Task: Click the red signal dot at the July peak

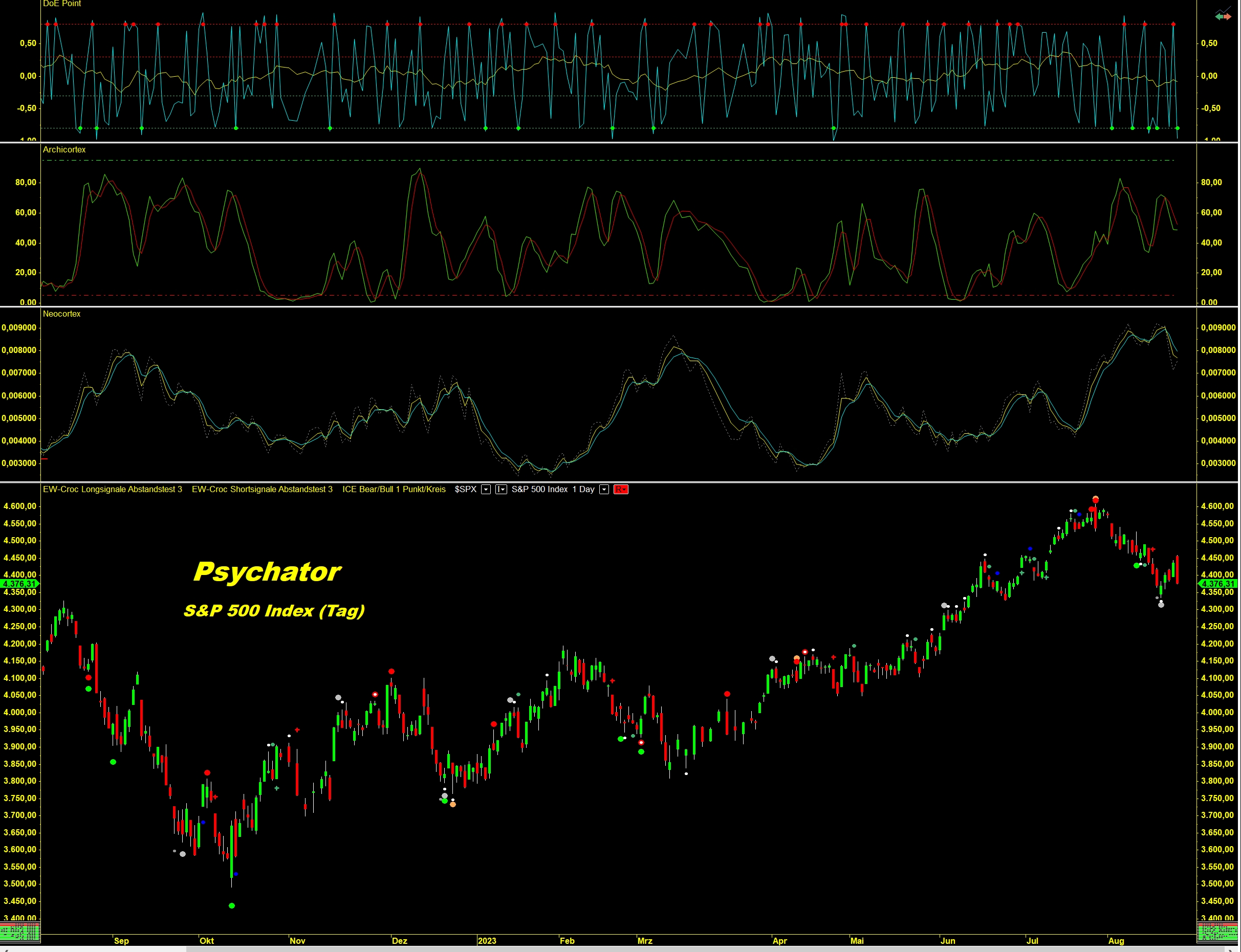Action: [x=1095, y=500]
